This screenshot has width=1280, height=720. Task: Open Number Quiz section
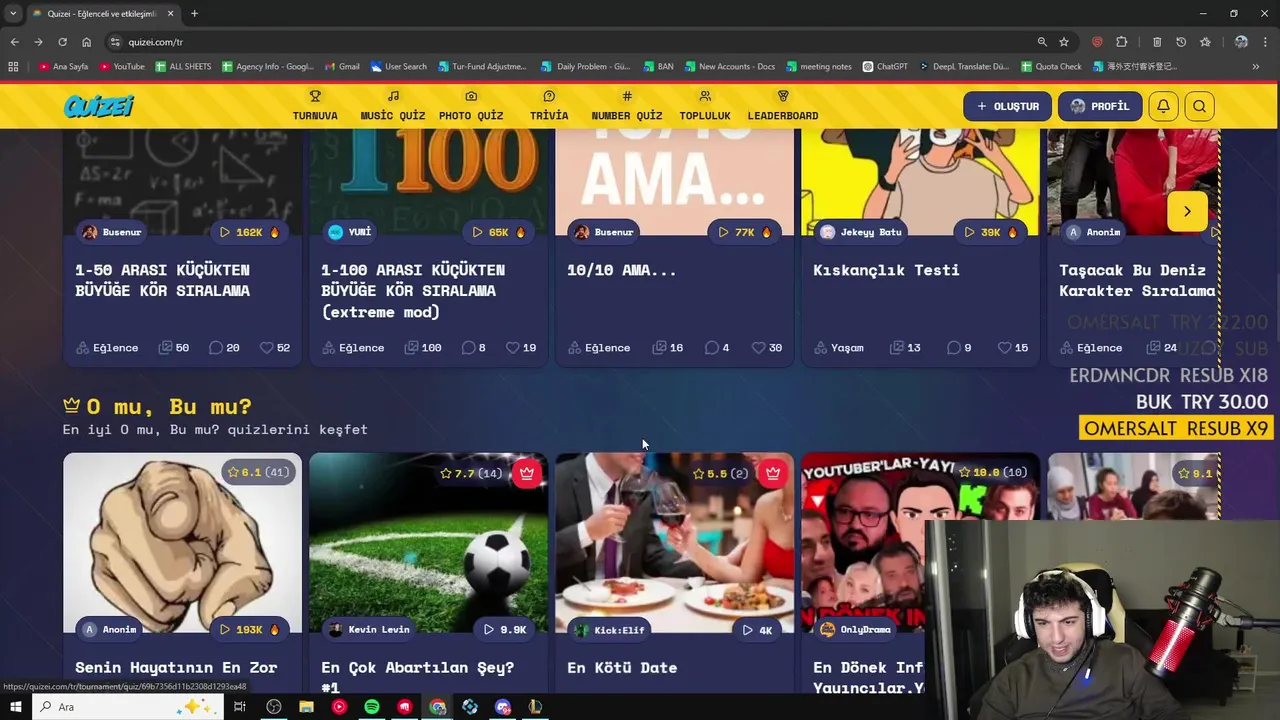pyautogui.click(x=627, y=106)
